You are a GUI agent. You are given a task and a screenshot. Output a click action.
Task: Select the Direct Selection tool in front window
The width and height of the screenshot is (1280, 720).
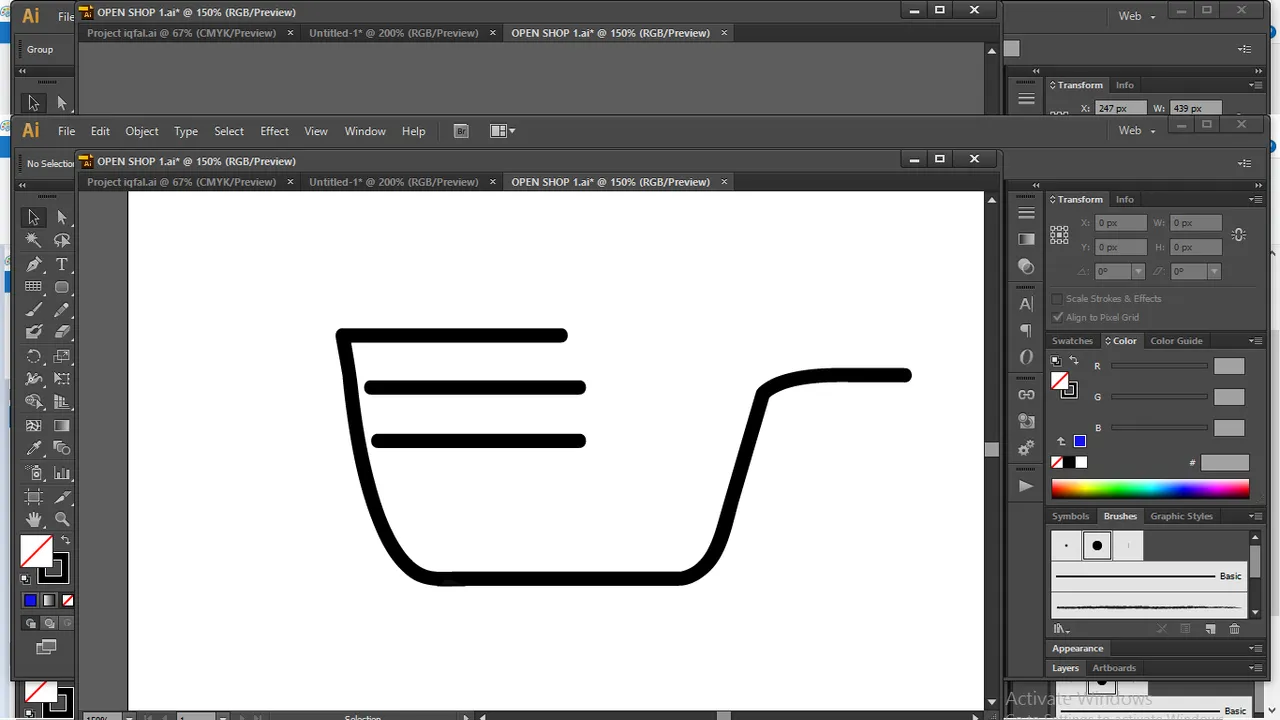[62, 217]
